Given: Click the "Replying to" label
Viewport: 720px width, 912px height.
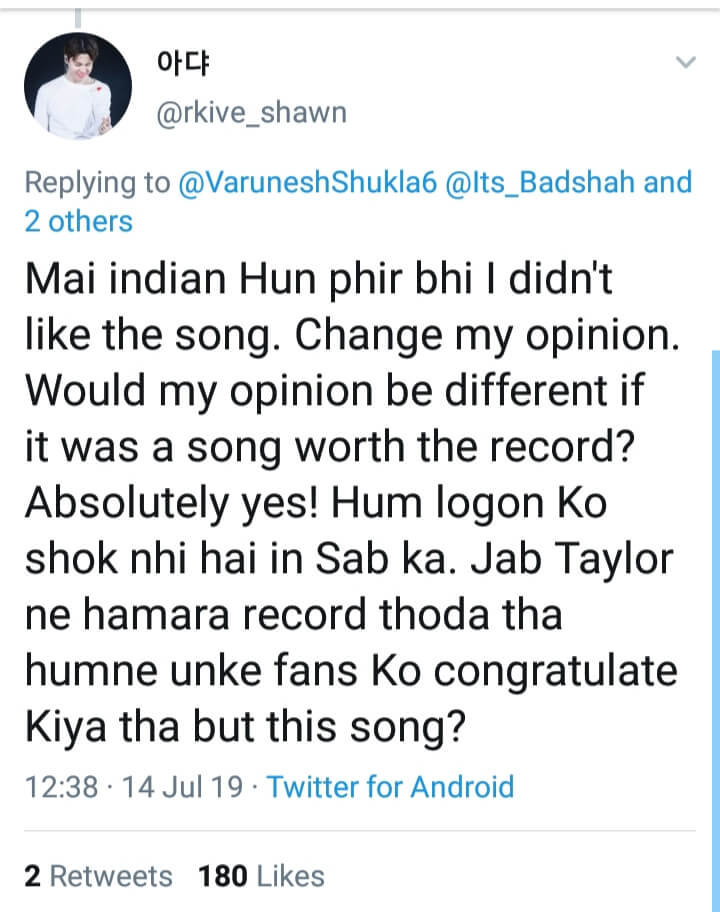Looking at the screenshot, I should coord(96,182).
